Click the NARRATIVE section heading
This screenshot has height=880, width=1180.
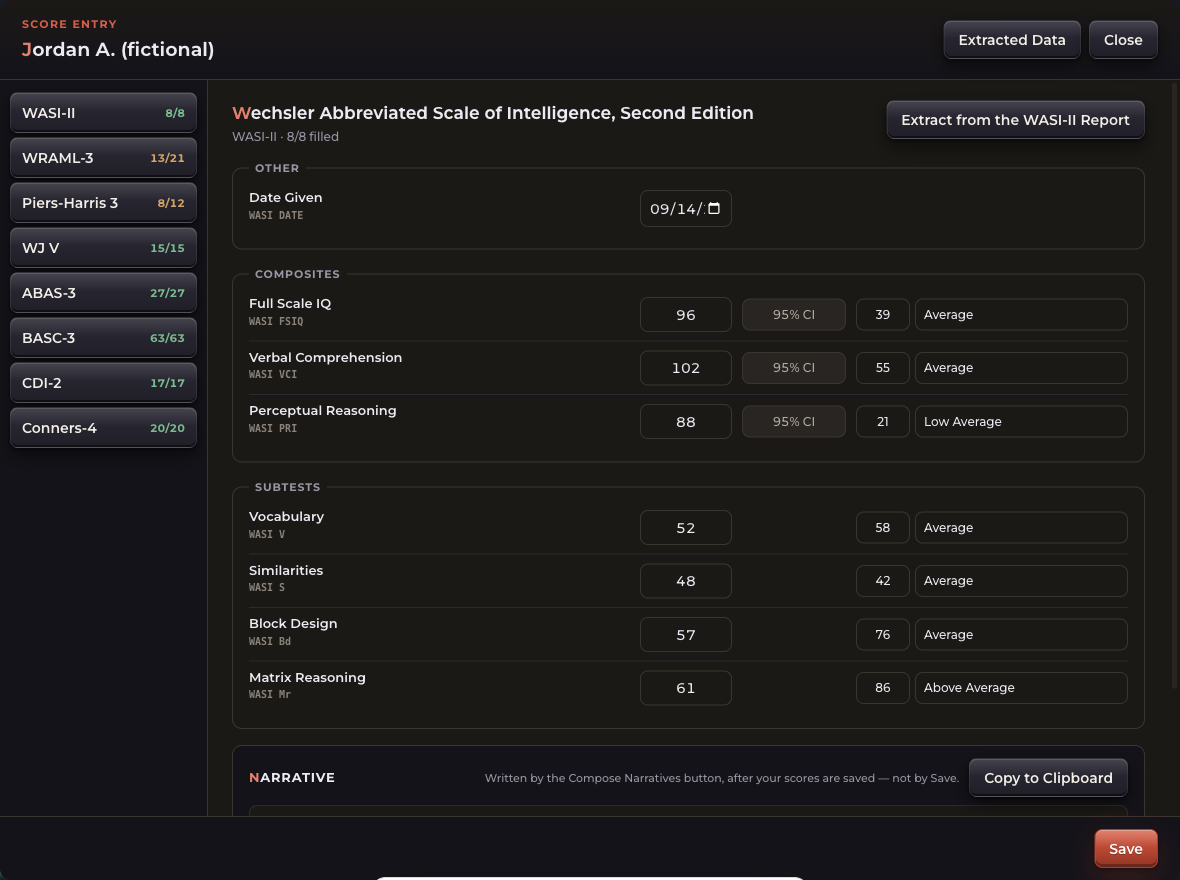pyautogui.click(x=292, y=778)
